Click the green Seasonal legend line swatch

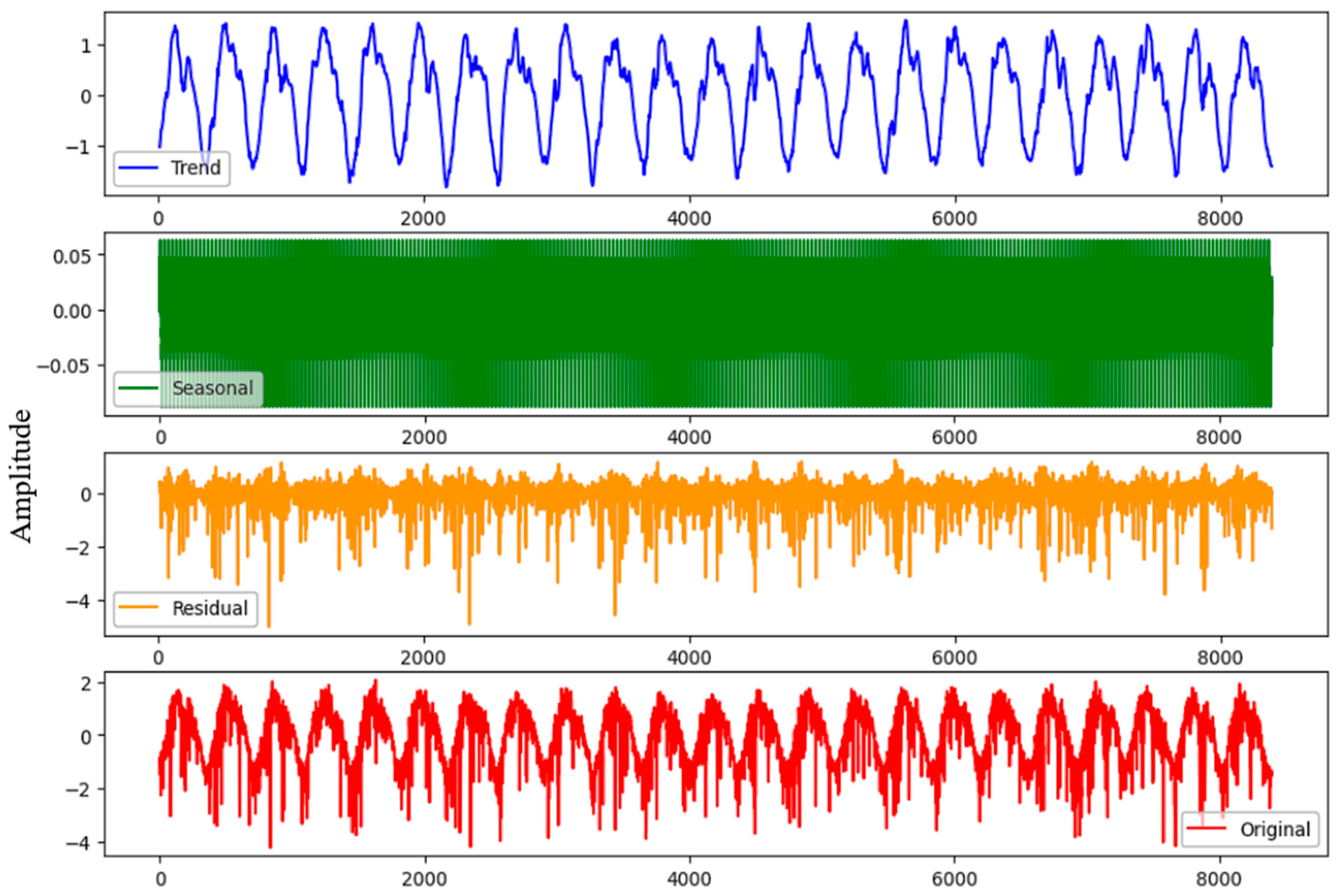(x=138, y=389)
